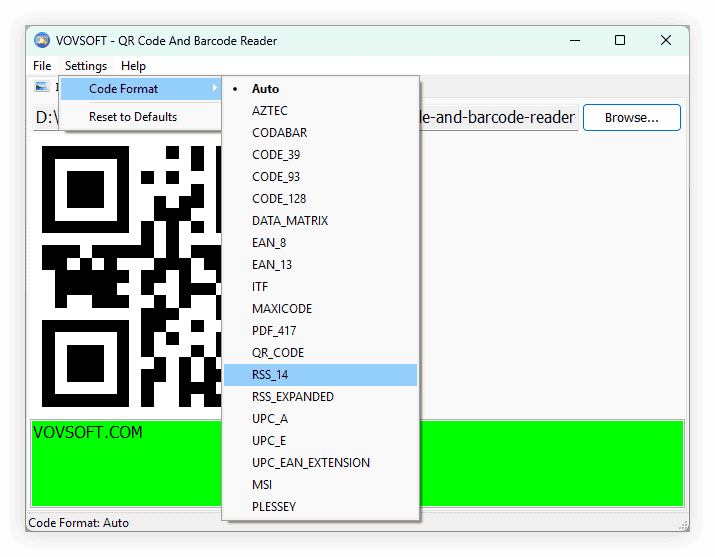Minimize the VOVSOFT window
Image resolution: width=715 pixels, height=557 pixels.
pos(575,40)
